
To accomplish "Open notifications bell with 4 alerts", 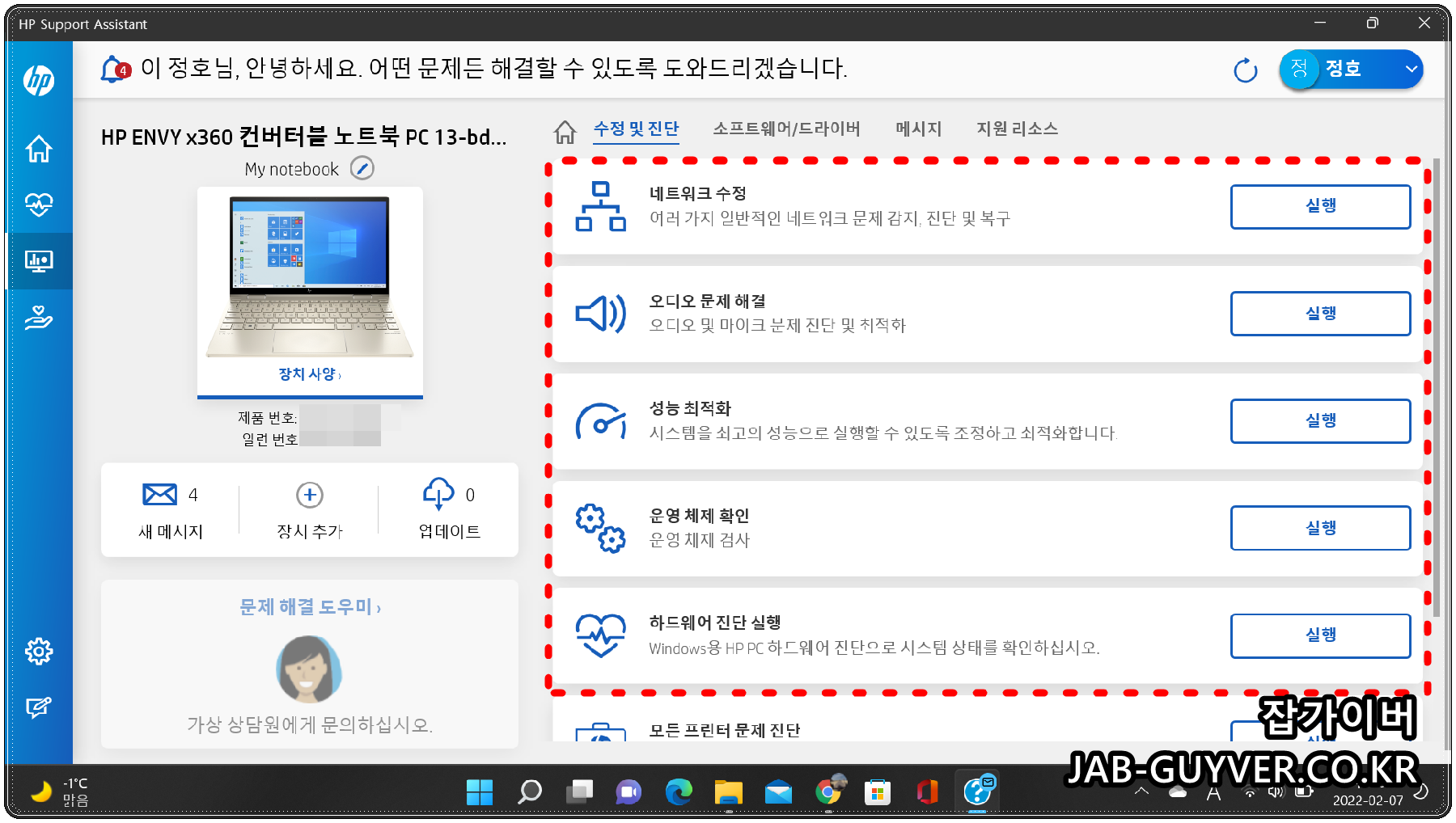I will [115, 69].
